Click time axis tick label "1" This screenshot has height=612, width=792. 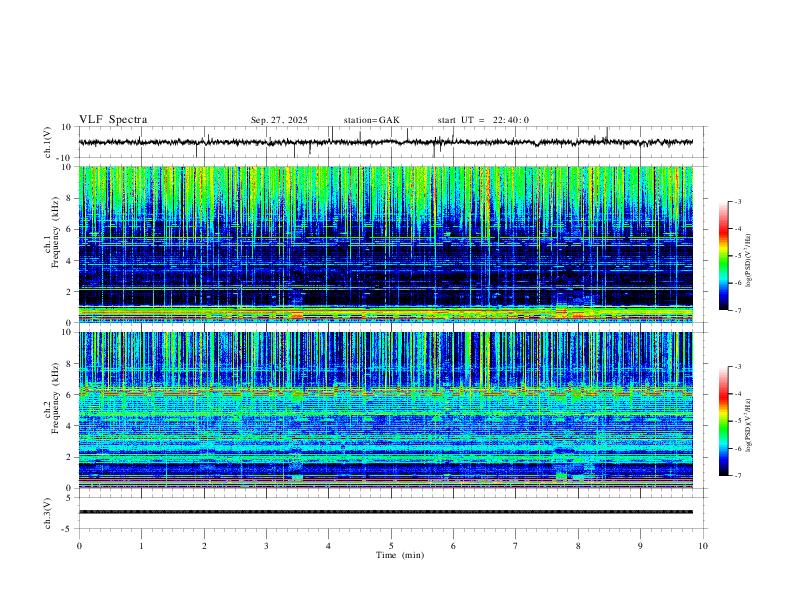[x=141, y=546]
